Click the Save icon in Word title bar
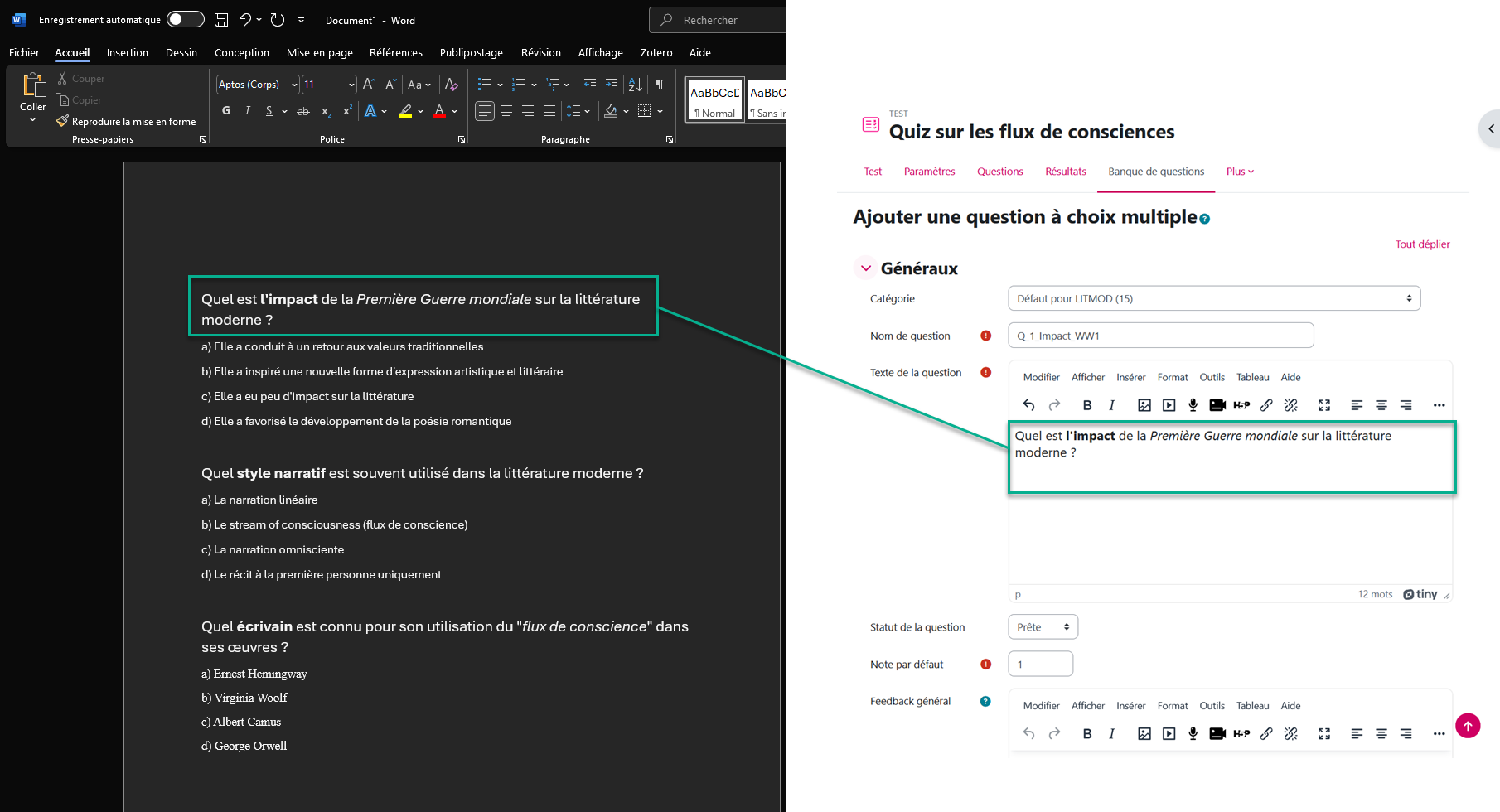The width and height of the screenshot is (1500, 812). pyautogui.click(x=221, y=19)
